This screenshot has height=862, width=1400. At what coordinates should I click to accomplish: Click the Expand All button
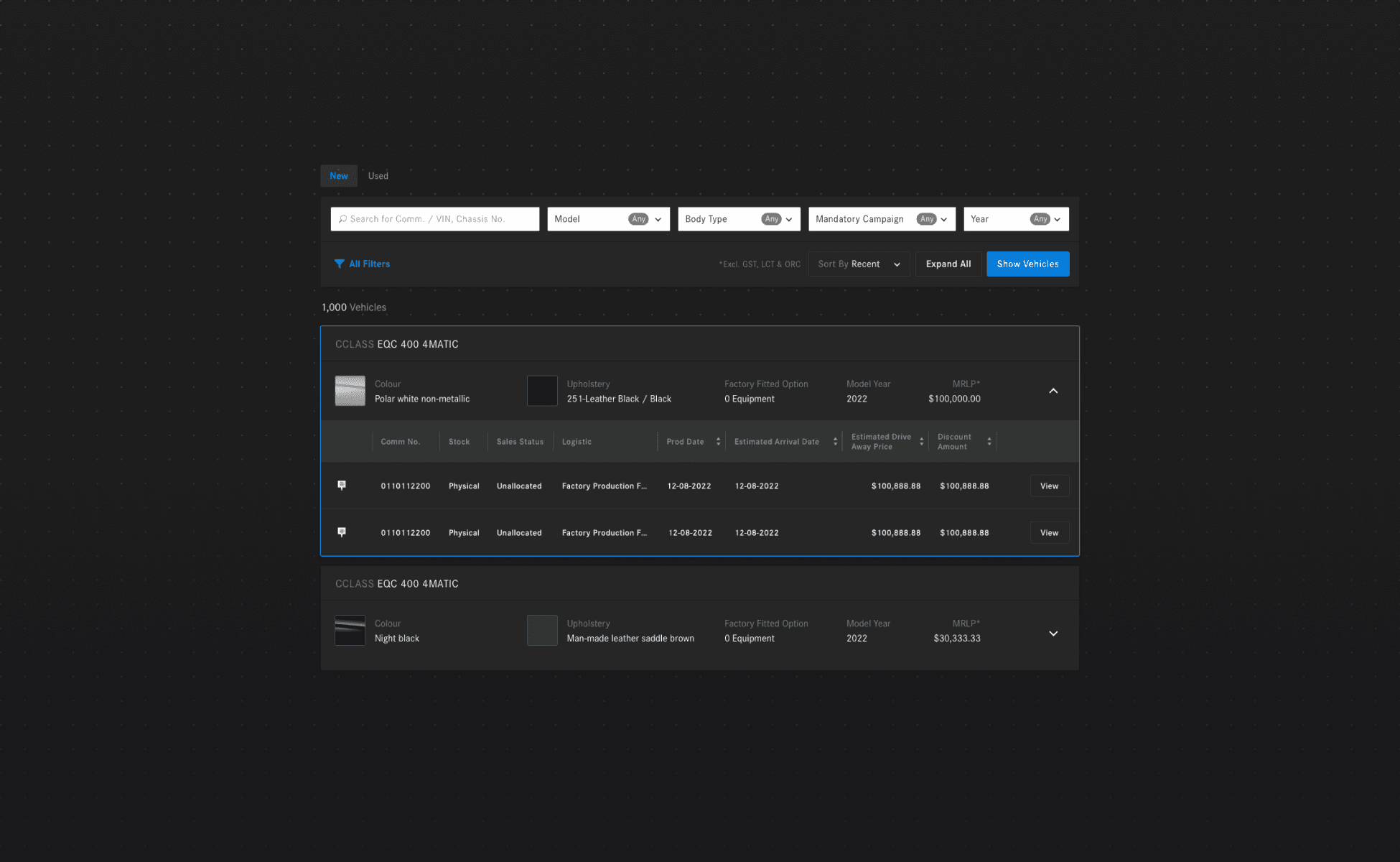[x=948, y=264]
